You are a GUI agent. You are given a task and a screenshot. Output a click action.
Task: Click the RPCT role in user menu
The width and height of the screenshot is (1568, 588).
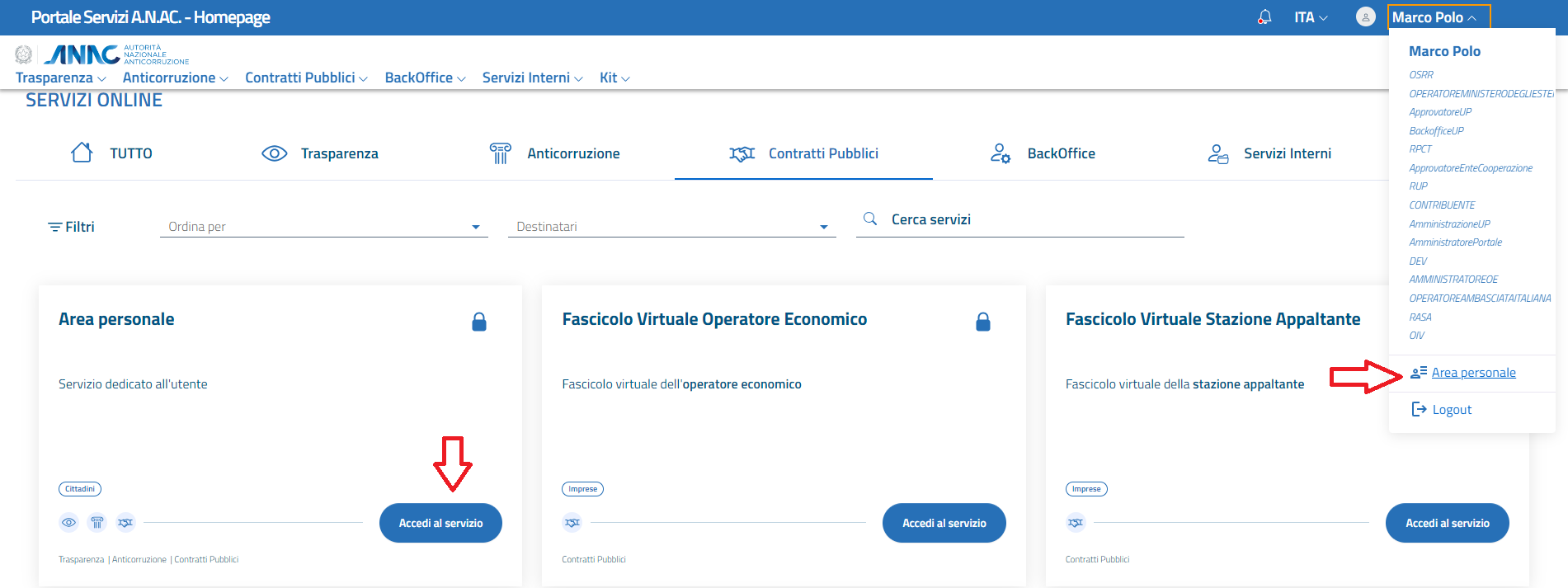pyautogui.click(x=1420, y=149)
